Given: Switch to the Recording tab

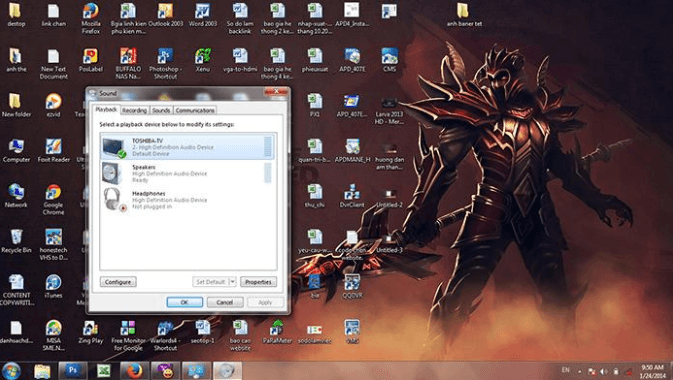Looking at the screenshot, I should pyautogui.click(x=134, y=110).
